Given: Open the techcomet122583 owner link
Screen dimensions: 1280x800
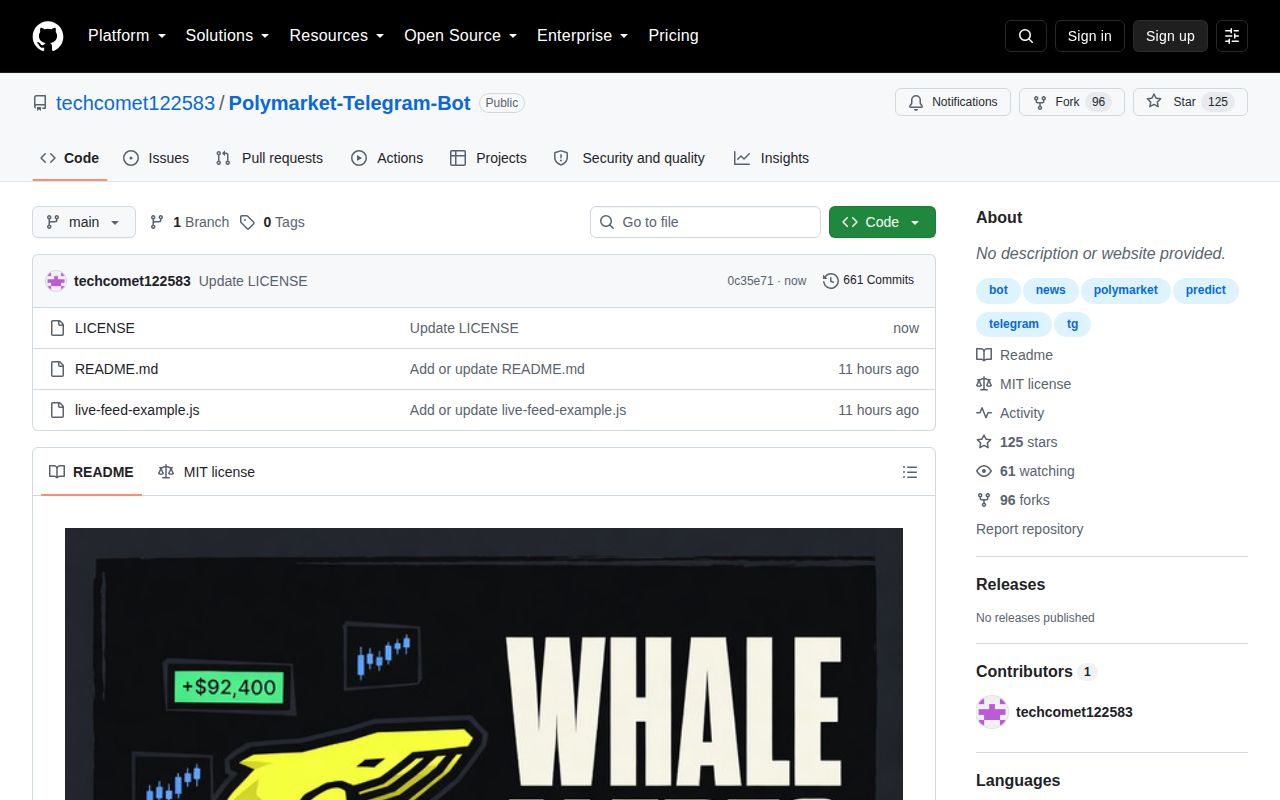Looking at the screenshot, I should click(x=135, y=103).
